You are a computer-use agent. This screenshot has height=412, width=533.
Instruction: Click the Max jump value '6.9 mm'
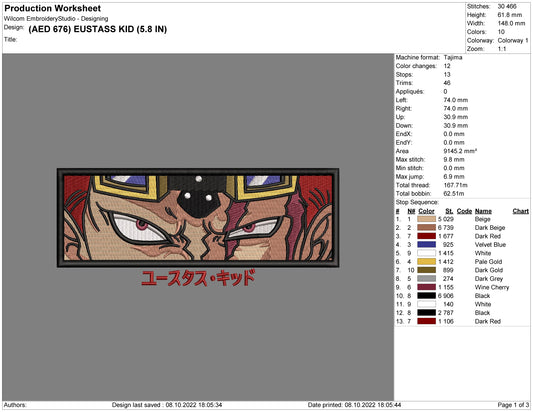click(453, 176)
